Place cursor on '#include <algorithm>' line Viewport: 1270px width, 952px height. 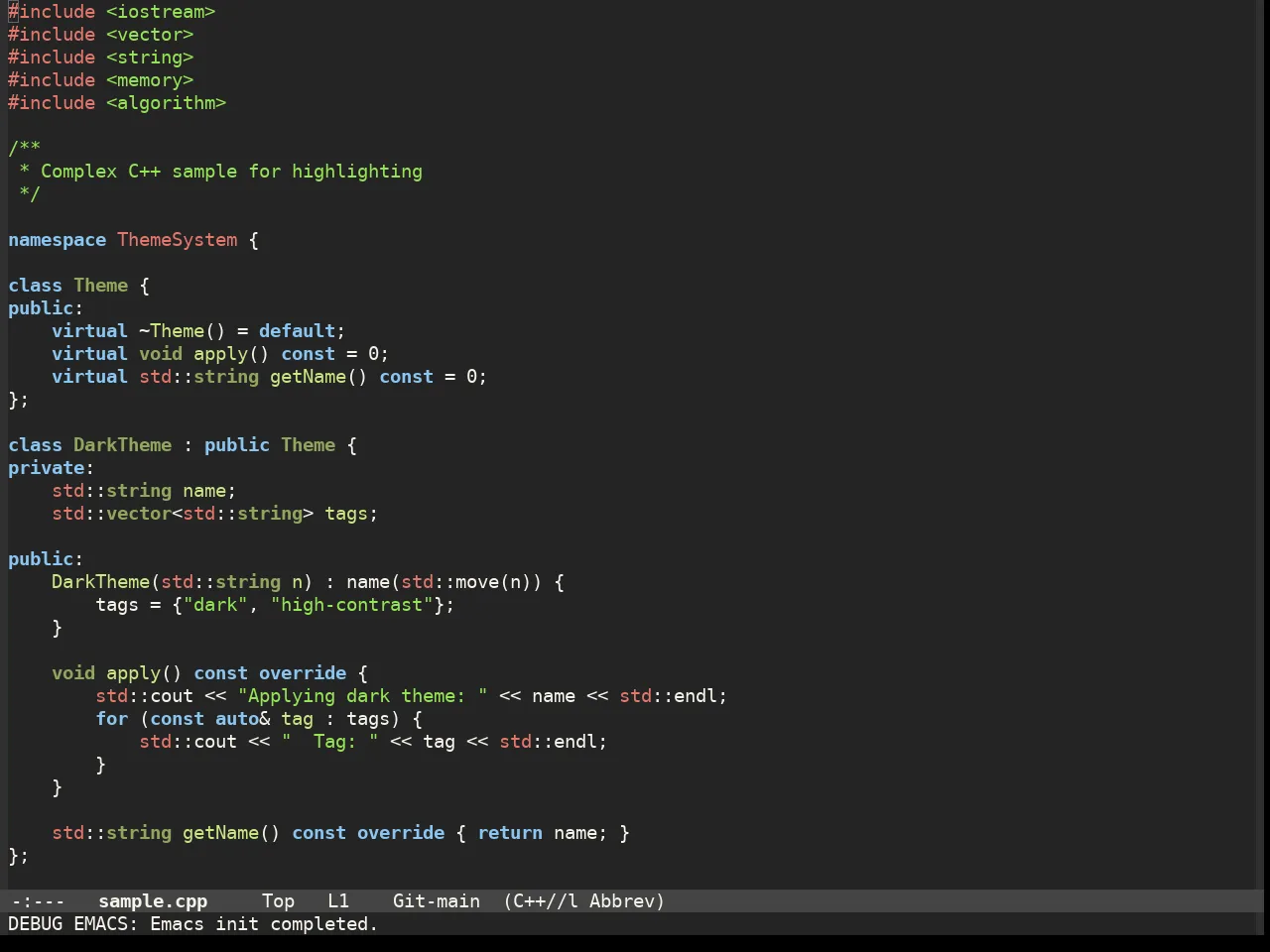click(x=117, y=103)
